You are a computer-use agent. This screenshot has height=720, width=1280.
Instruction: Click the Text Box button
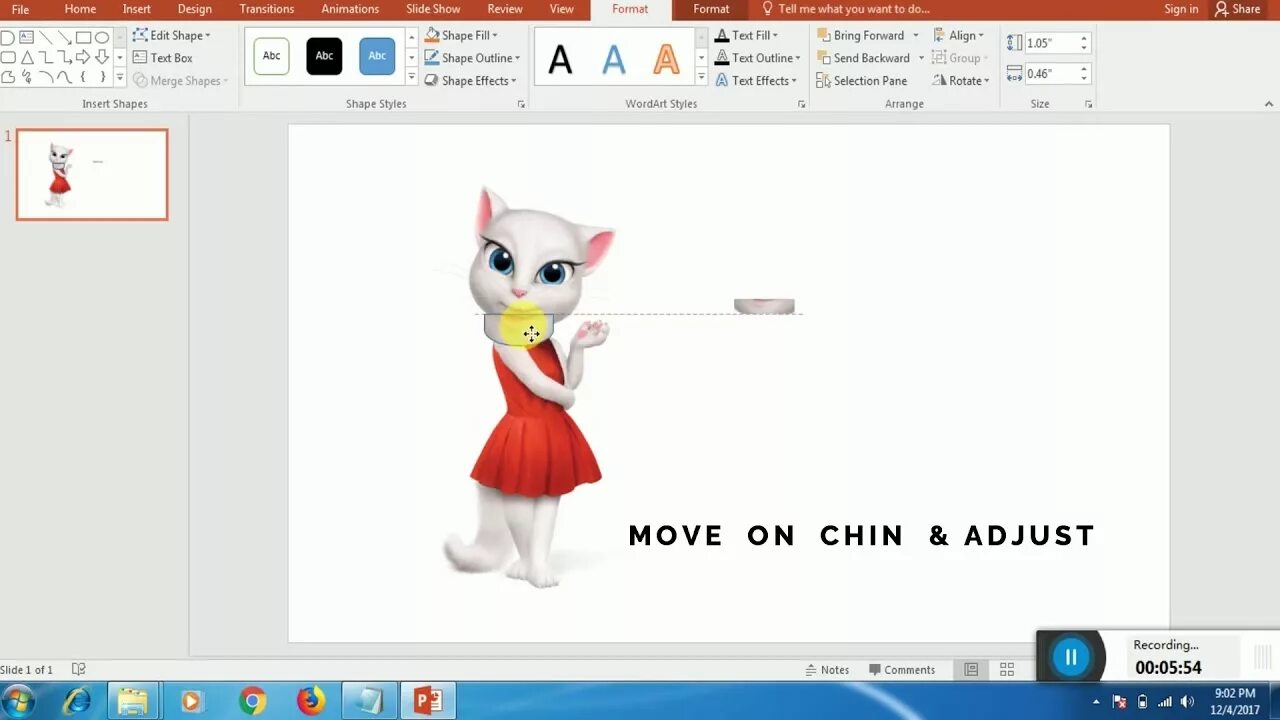[162, 58]
